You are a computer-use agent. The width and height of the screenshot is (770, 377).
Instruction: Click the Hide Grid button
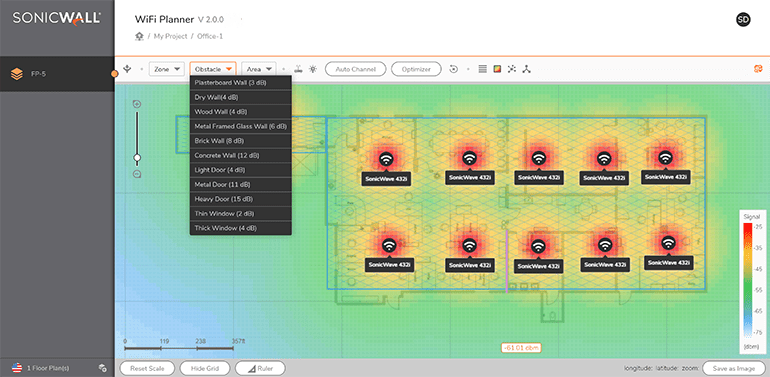pos(204,368)
